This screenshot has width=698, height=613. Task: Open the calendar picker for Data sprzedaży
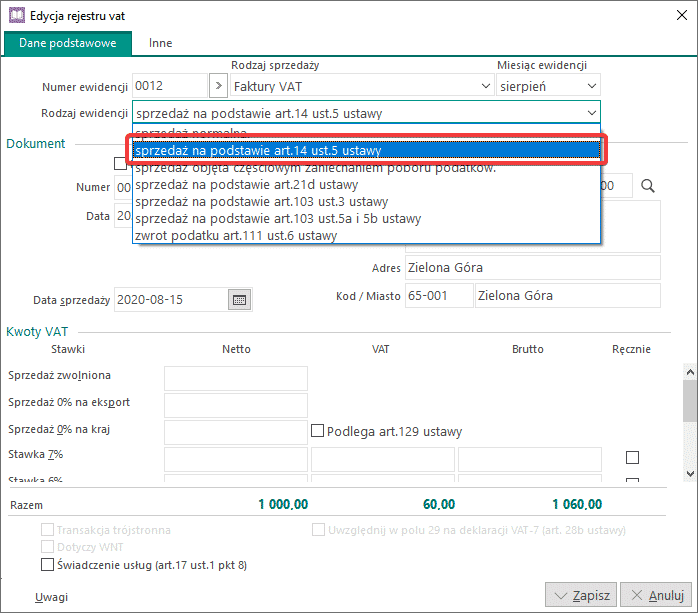[240, 300]
